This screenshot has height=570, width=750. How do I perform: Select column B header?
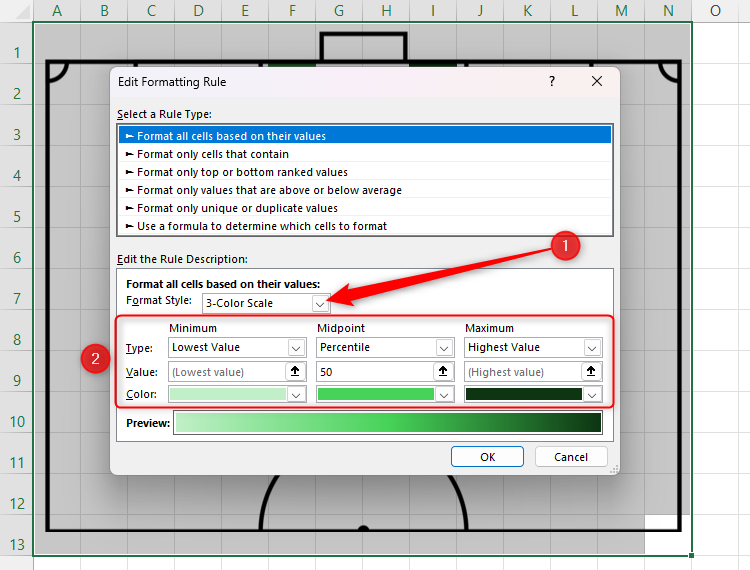[104, 11]
